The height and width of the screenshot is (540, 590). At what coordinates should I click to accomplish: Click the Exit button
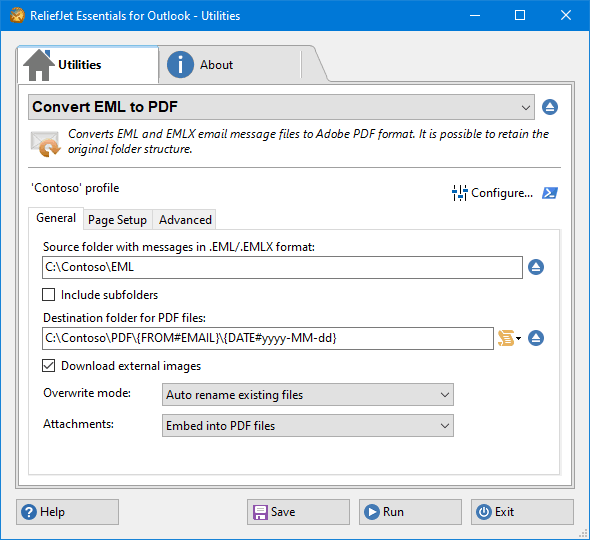tap(522, 512)
